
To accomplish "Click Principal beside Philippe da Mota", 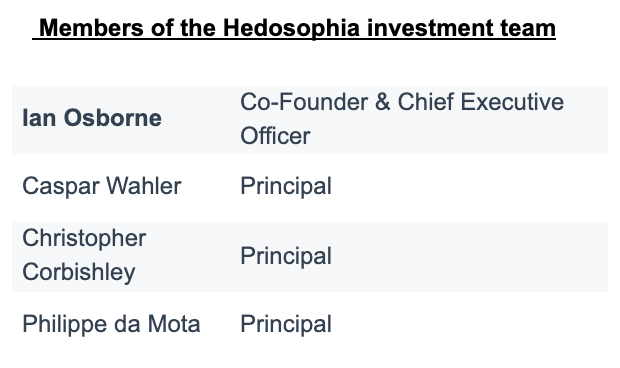I will click(x=286, y=324).
